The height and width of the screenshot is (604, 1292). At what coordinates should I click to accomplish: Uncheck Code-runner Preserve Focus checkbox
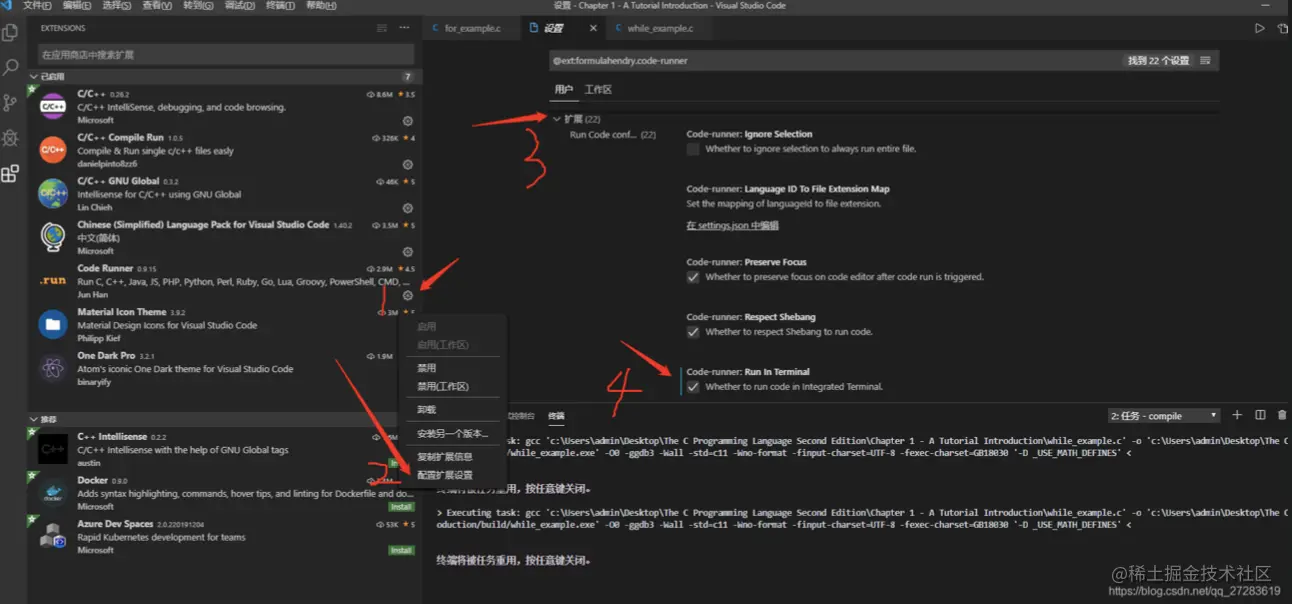pyautogui.click(x=693, y=277)
